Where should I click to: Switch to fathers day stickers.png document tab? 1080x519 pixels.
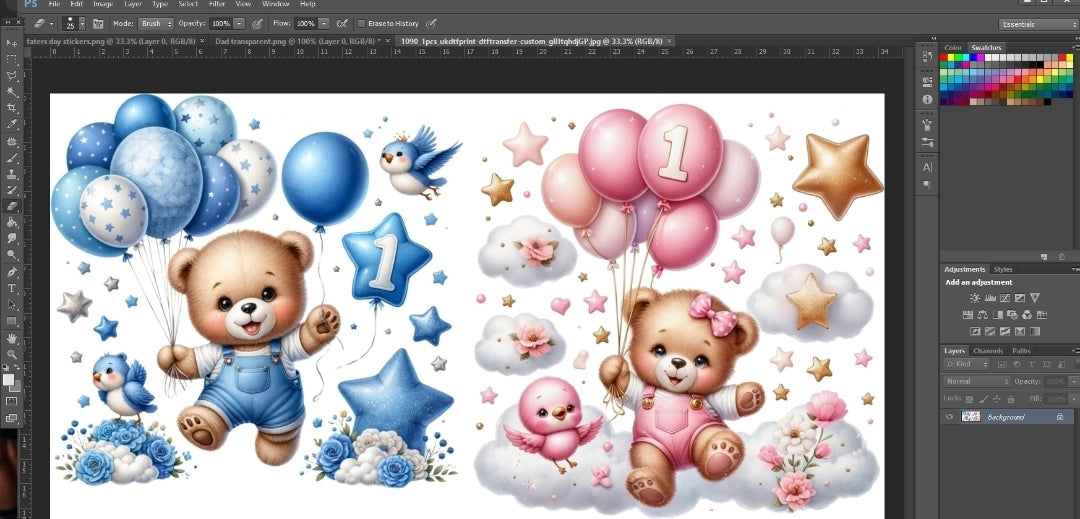point(110,41)
